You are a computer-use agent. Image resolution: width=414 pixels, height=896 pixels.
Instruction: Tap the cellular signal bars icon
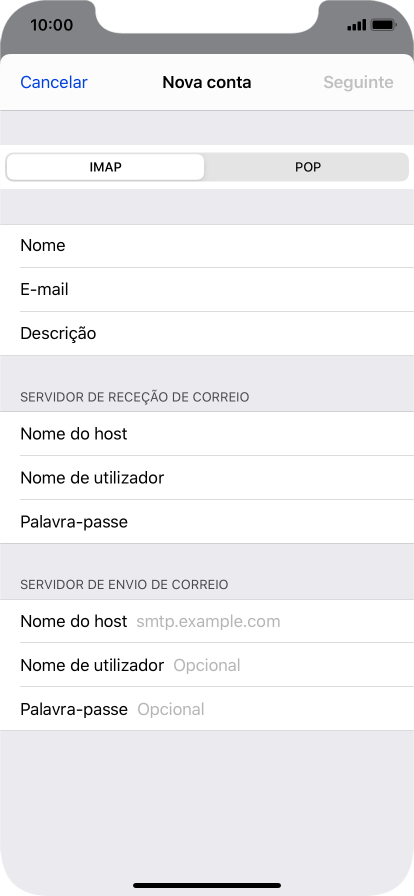pos(356,25)
